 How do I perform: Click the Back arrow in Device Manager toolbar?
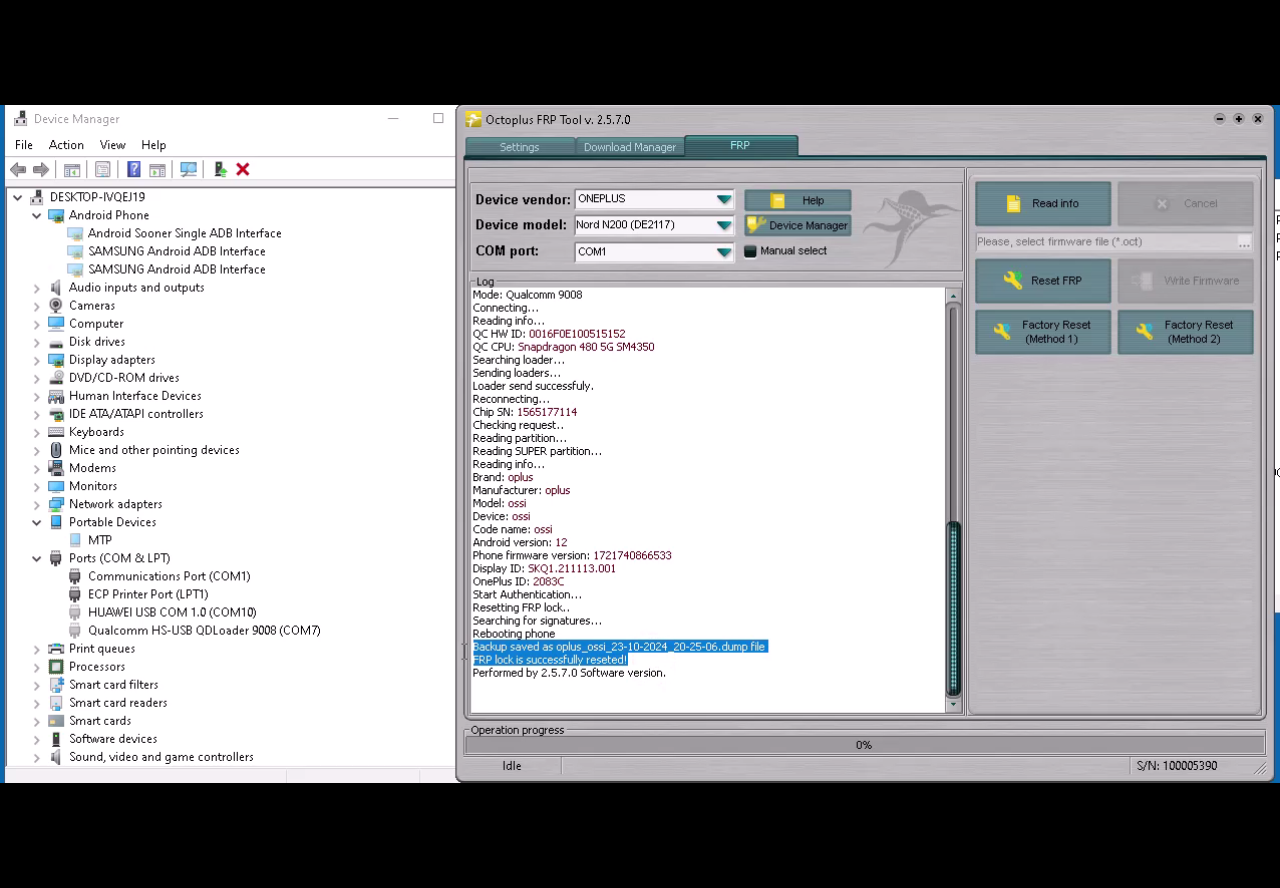[18, 170]
